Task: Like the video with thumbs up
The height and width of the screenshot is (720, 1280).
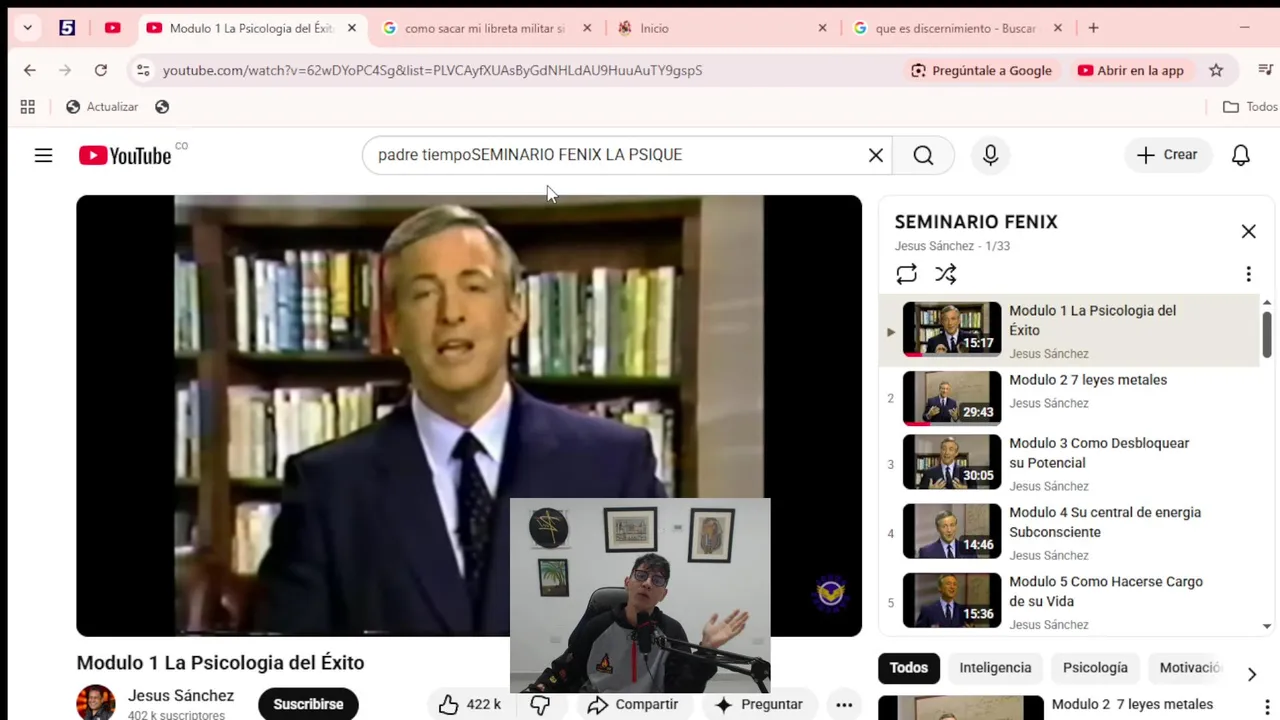Action: [x=469, y=705]
